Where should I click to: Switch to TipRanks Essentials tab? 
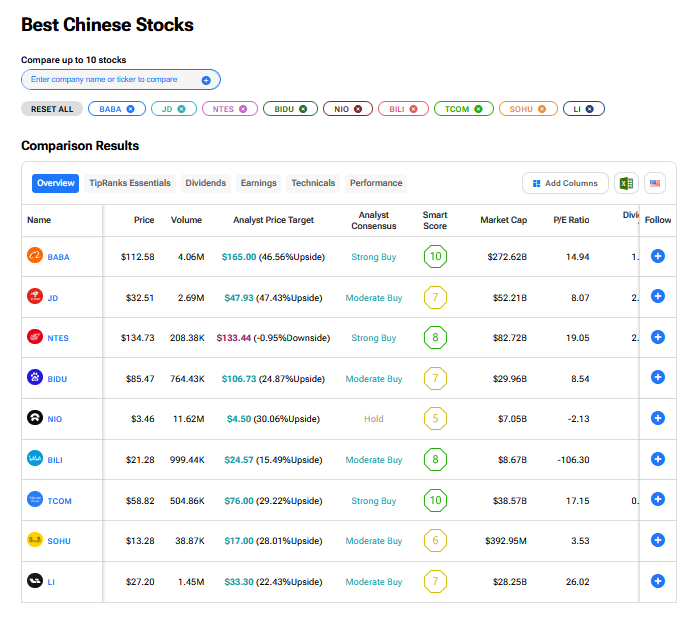pos(130,183)
